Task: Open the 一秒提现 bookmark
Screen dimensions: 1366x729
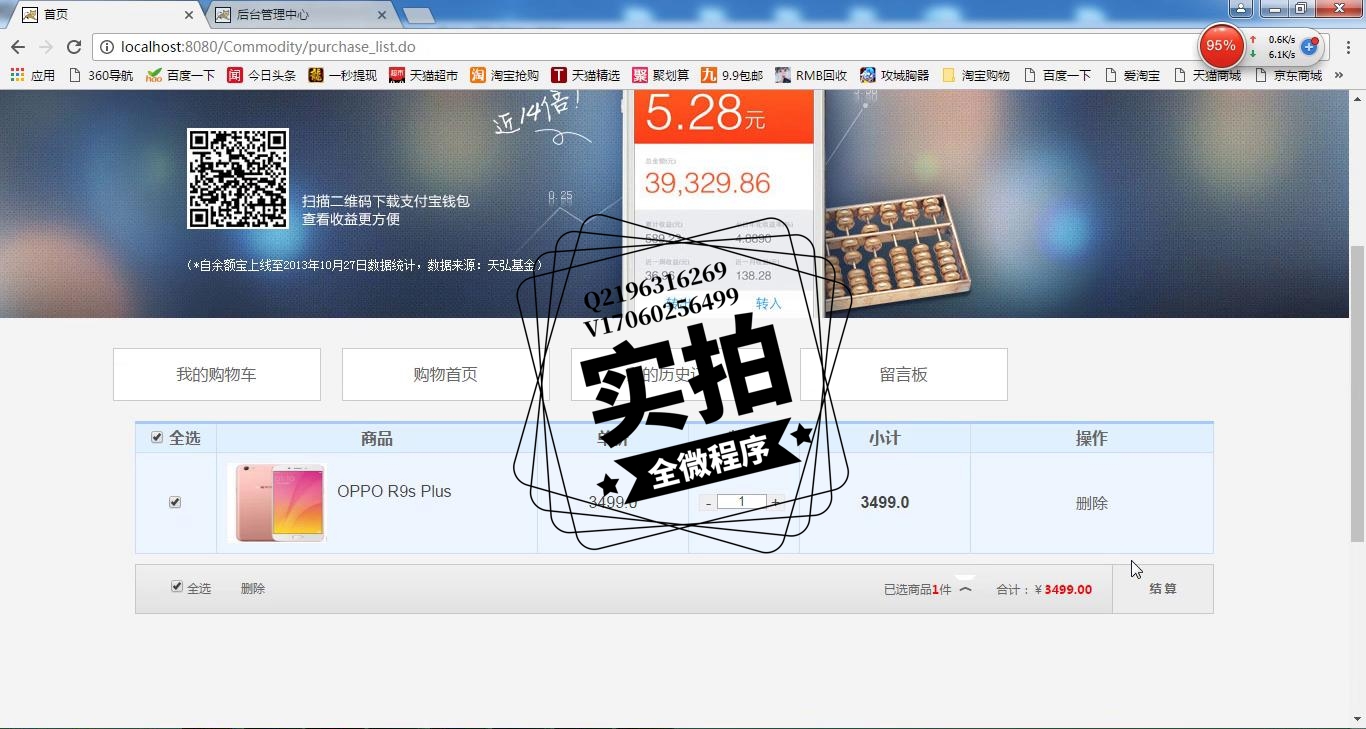Action: 342,75
